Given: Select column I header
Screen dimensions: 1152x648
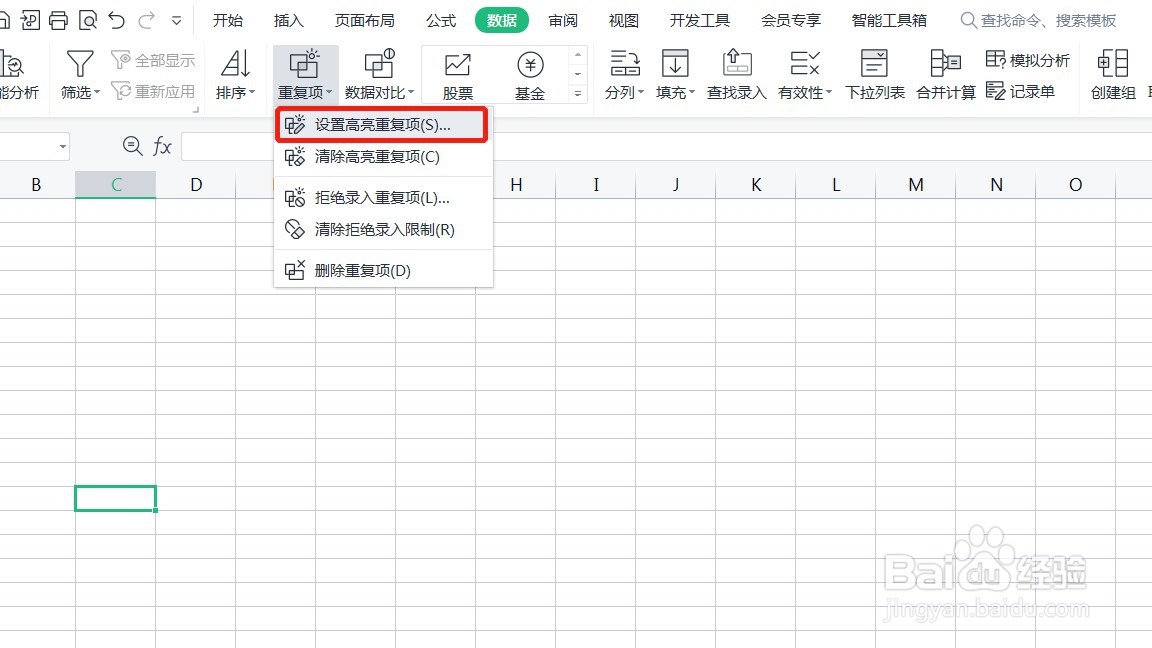Looking at the screenshot, I should coord(596,185).
